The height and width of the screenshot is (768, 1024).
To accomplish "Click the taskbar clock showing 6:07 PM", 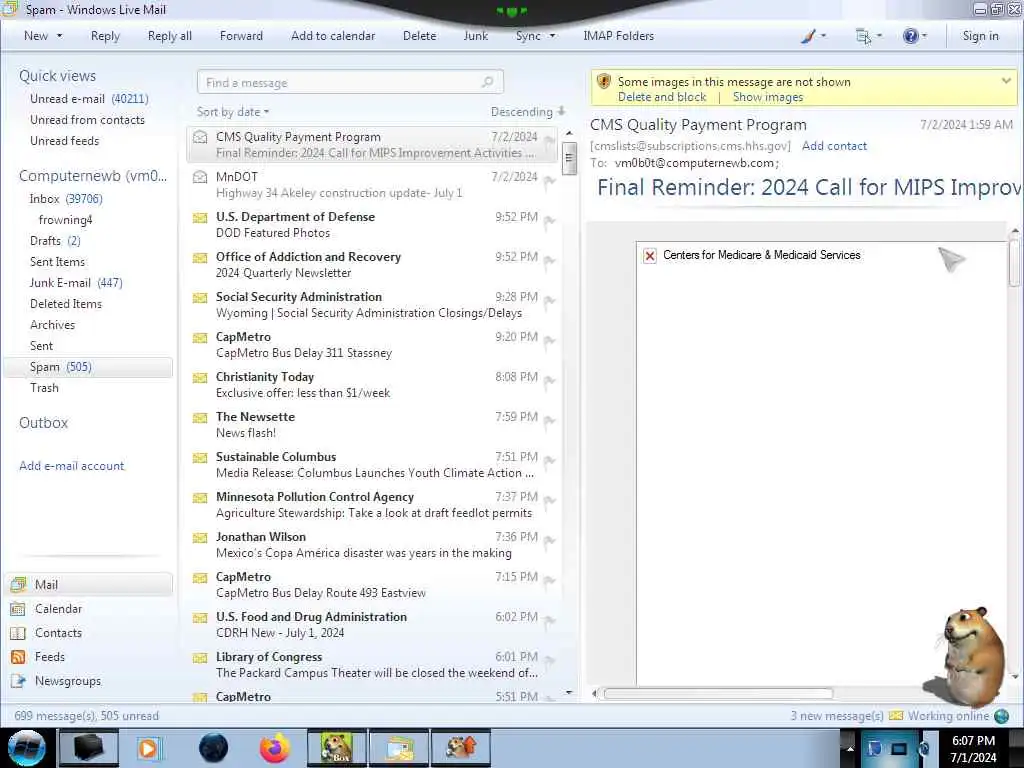I will click(x=973, y=749).
